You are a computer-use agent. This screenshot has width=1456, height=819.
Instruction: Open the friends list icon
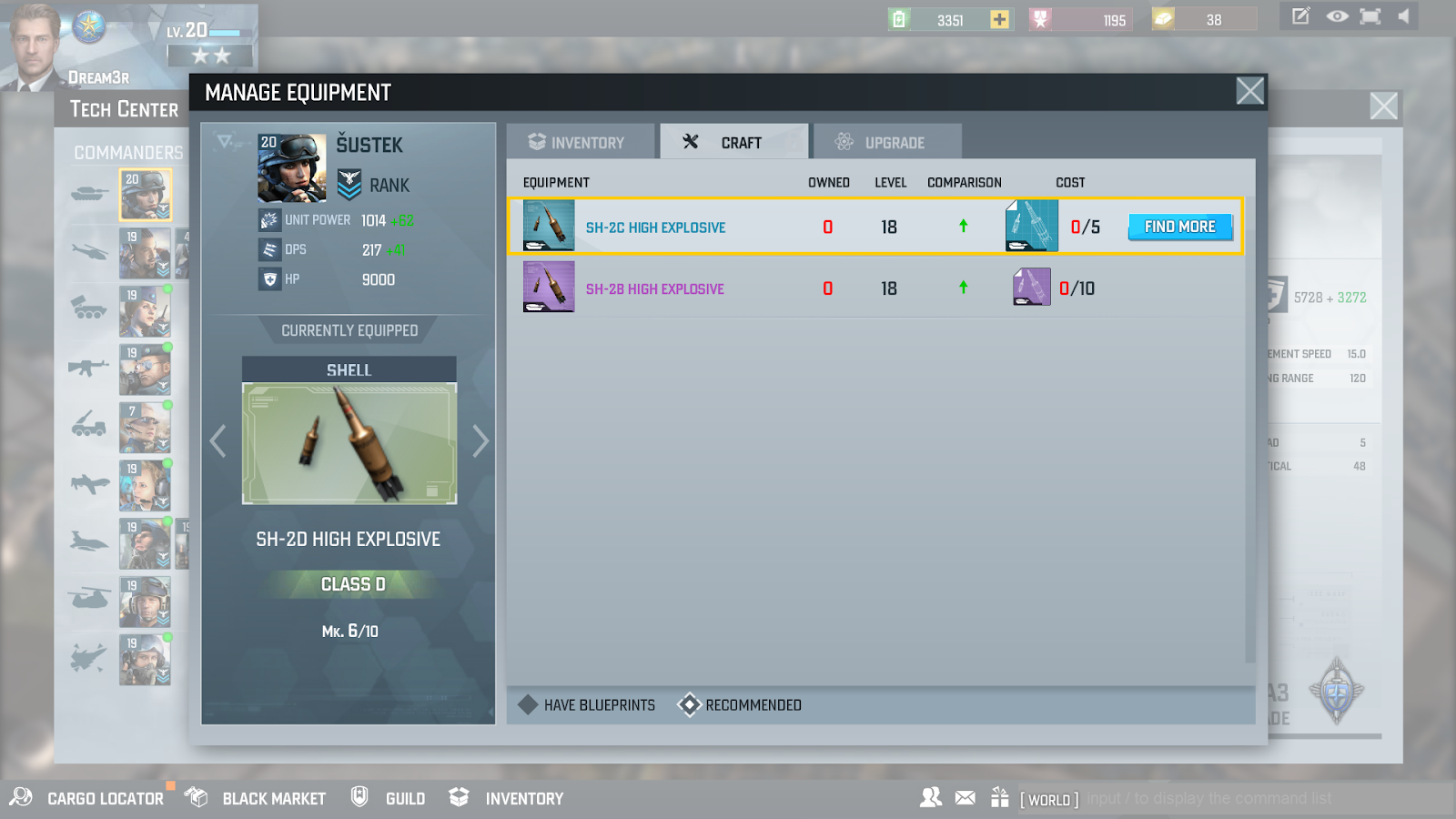(931, 798)
